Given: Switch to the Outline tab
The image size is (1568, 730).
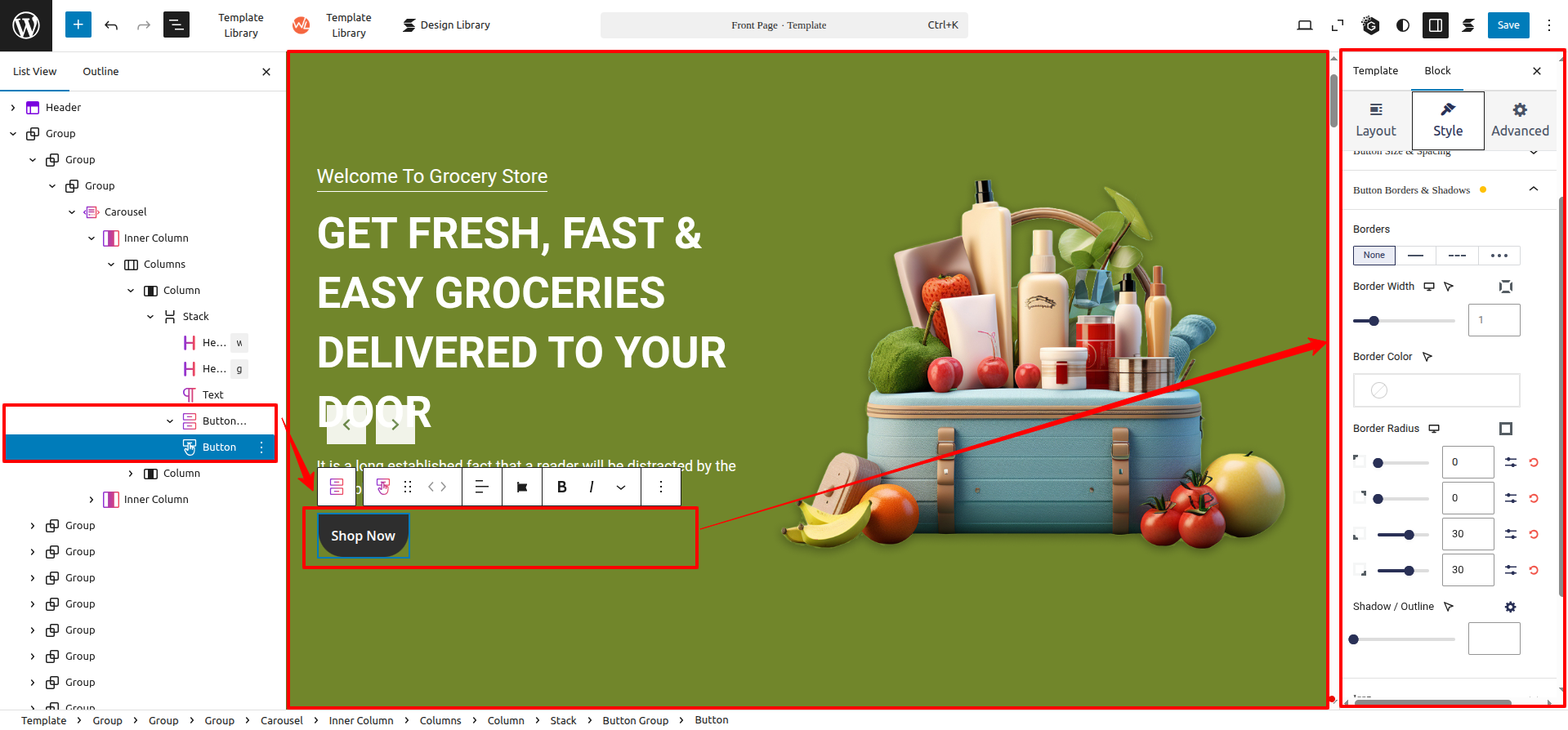Looking at the screenshot, I should [x=101, y=72].
